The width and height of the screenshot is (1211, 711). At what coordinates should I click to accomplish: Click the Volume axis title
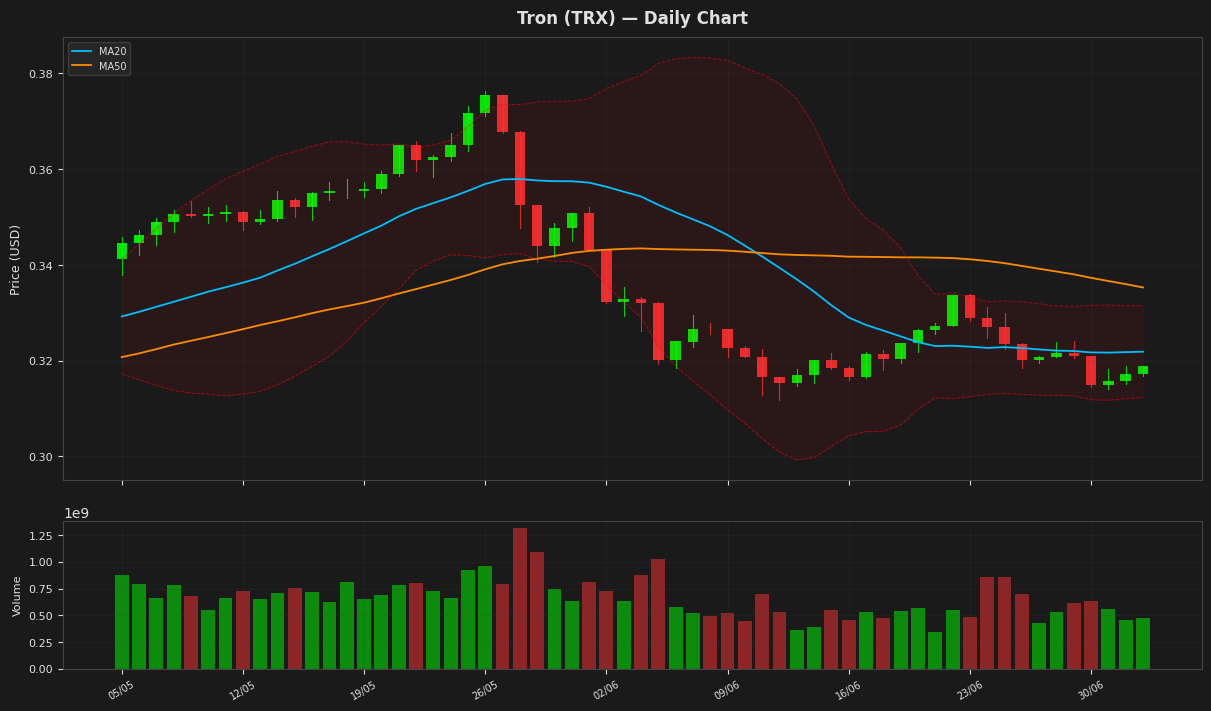17,596
